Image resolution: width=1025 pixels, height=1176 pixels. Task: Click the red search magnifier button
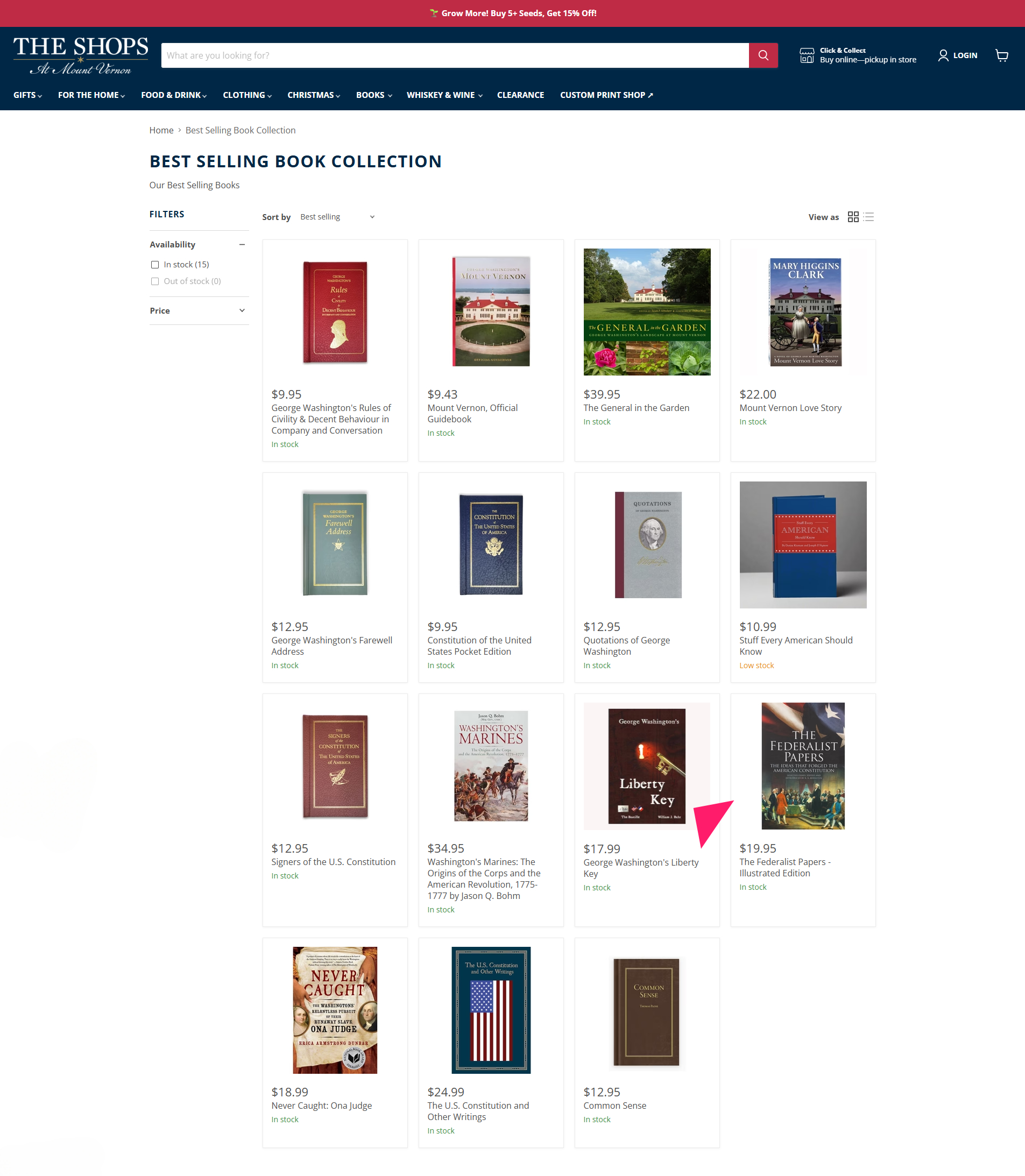click(763, 55)
